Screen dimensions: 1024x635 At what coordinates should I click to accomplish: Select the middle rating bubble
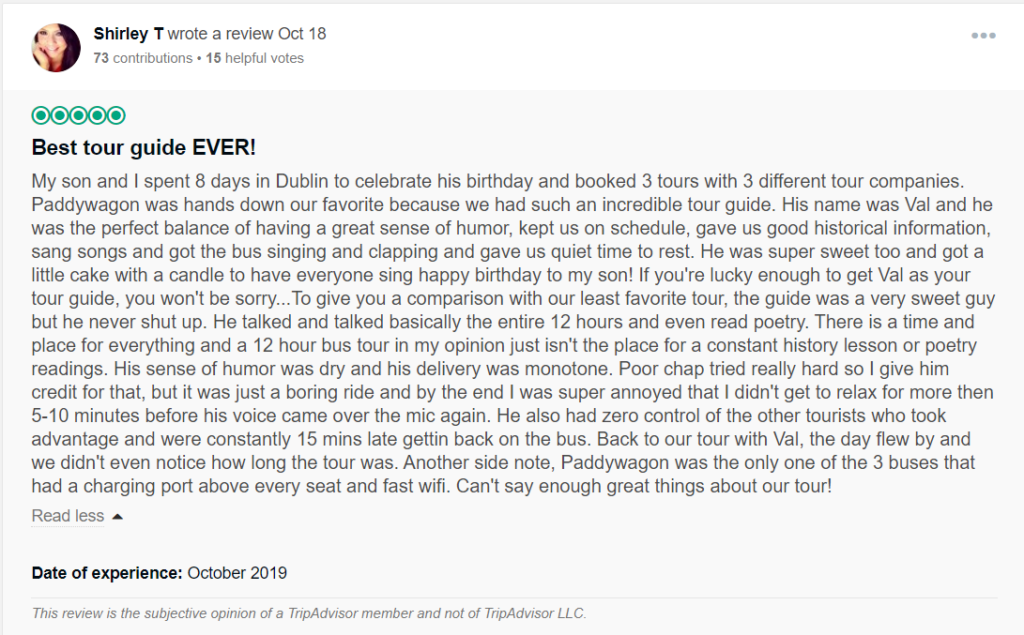(x=78, y=116)
